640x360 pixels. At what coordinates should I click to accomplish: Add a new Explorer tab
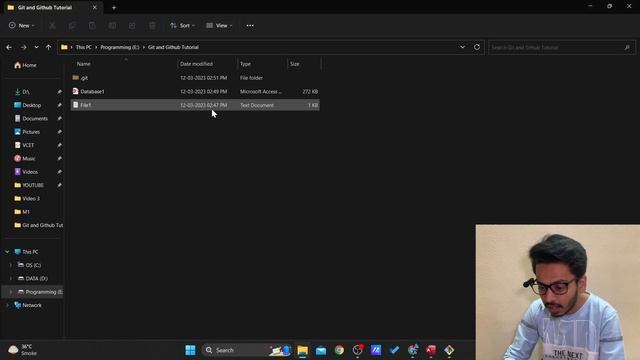[x=114, y=7]
